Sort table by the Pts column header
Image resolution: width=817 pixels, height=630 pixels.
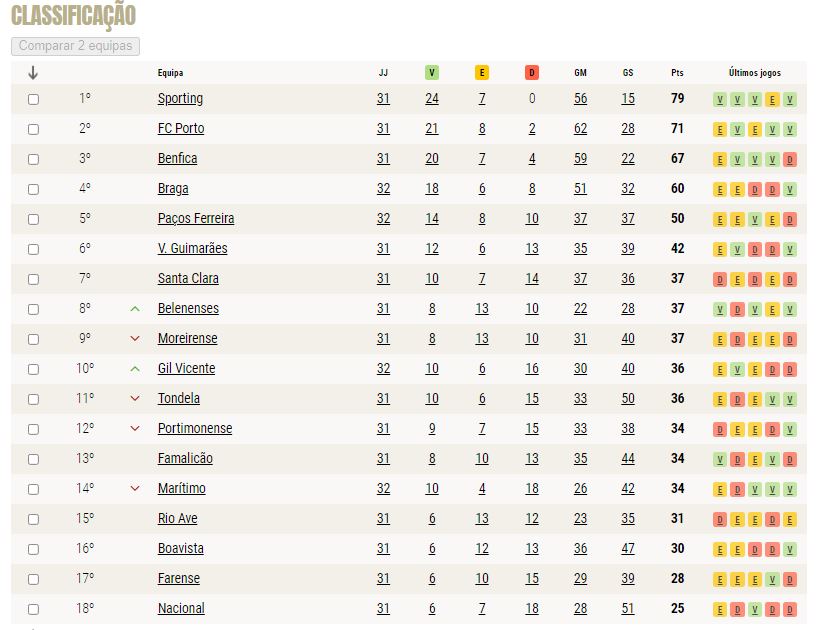(677, 73)
